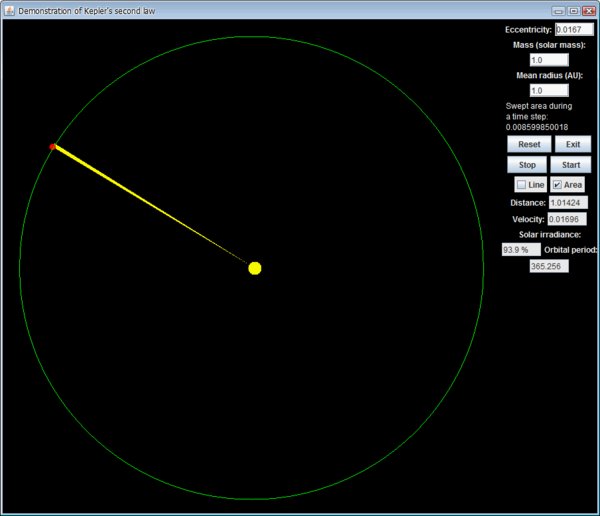Click the yellow sun at orbit center
Image resolution: width=600 pixels, height=516 pixels.
[255, 268]
